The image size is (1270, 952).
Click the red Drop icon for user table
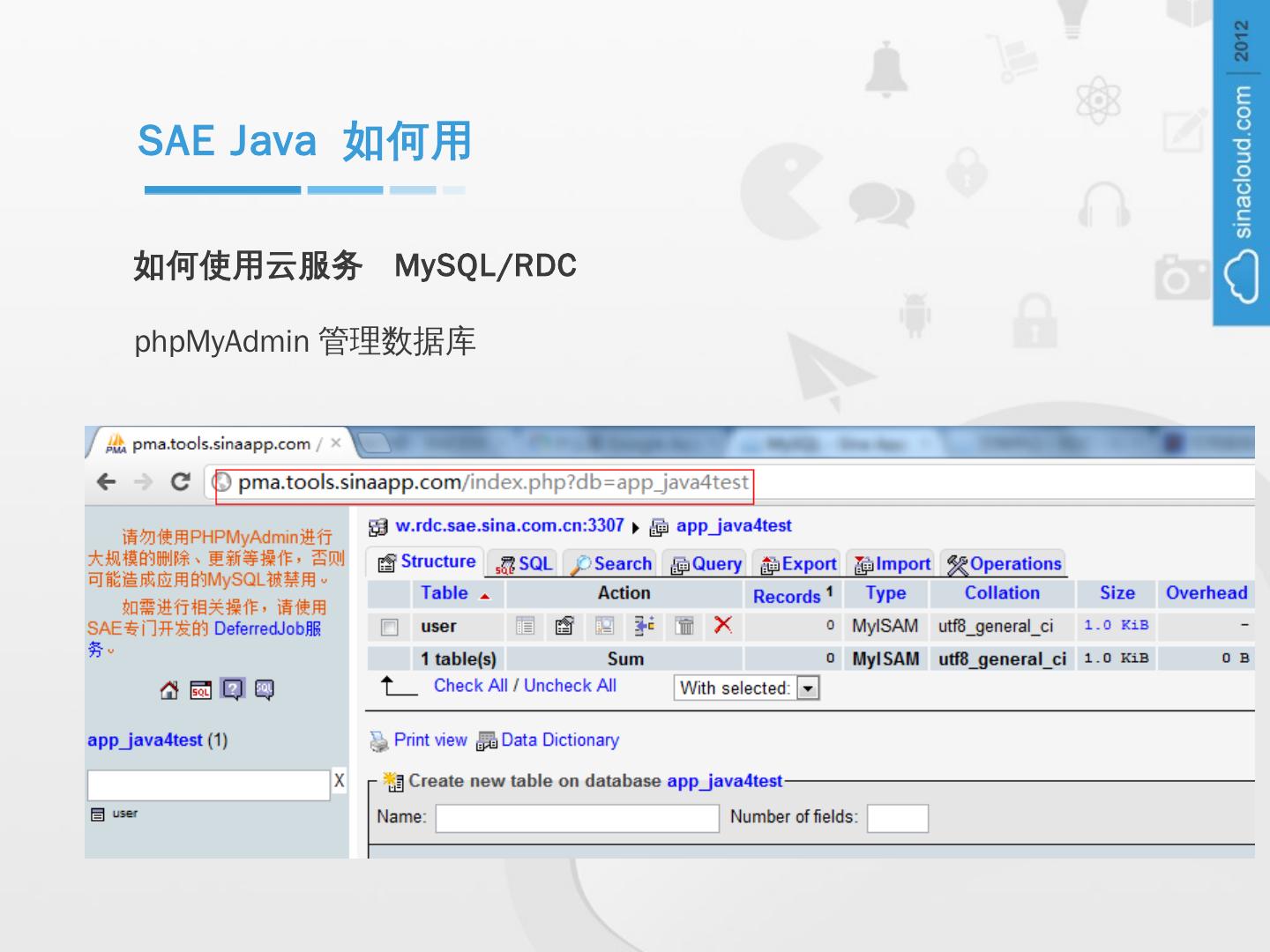coord(723,625)
